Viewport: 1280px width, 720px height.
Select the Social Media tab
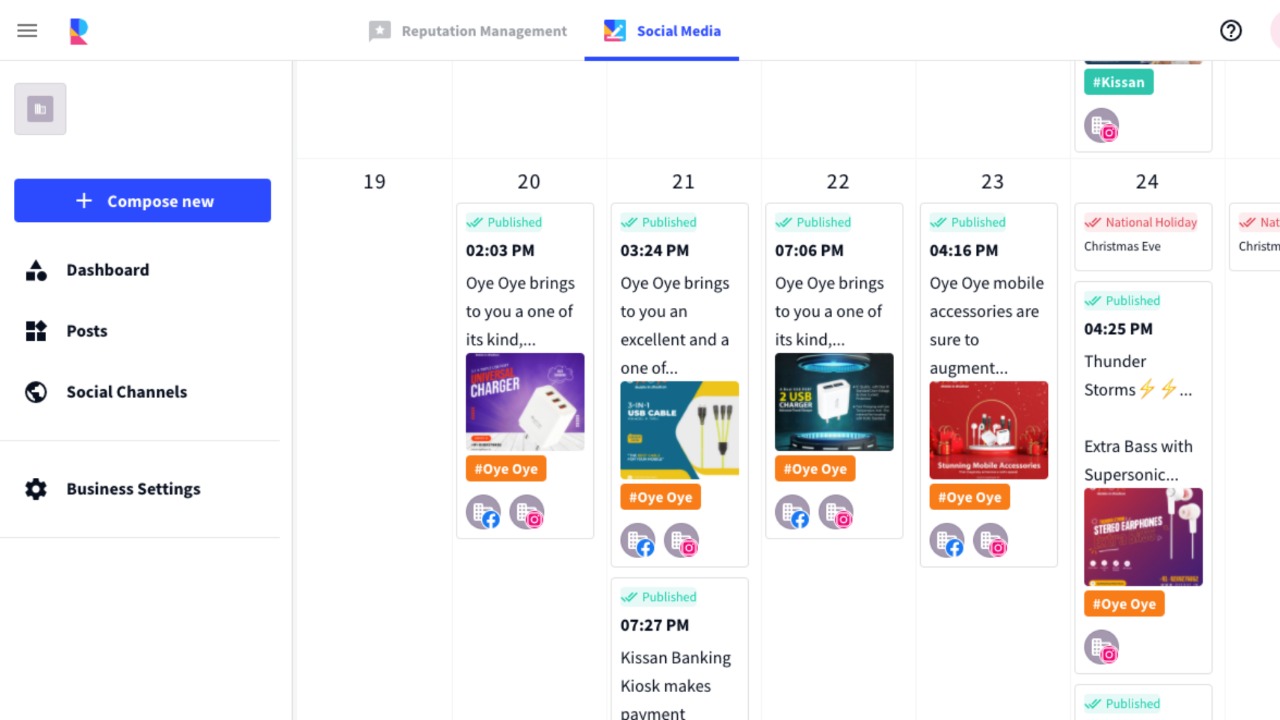click(x=662, y=31)
